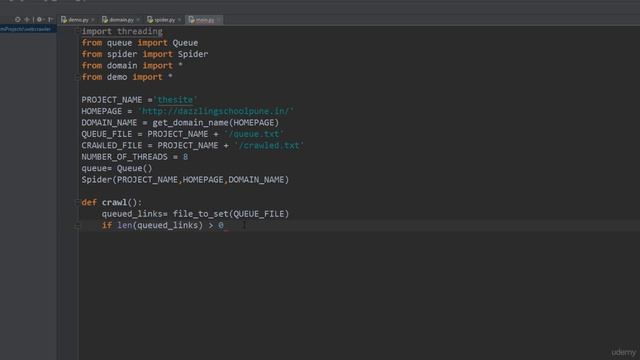Close the demo.py tab
Screen dimensions: 640x360
pyautogui.click(x=93, y=20)
